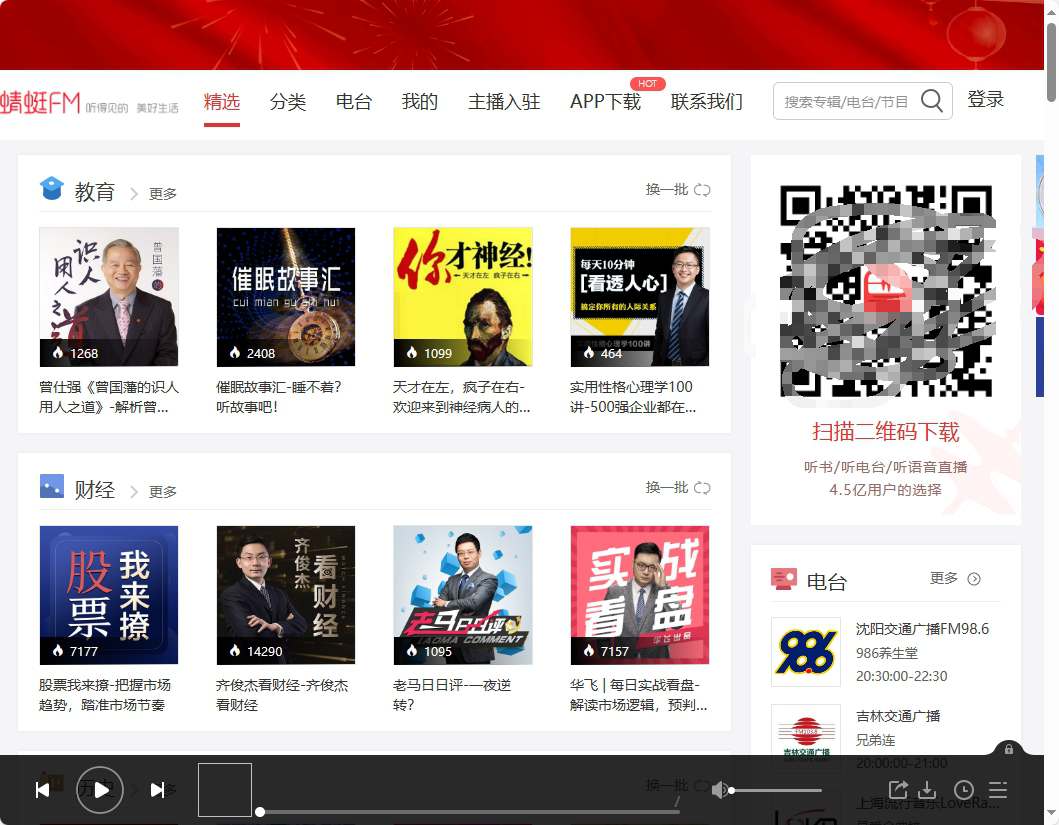Image resolution: width=1059 pixels, height=825 pixels.
Task: Click 更多 in the radio station panel
Action: click(x=944, y=579)
